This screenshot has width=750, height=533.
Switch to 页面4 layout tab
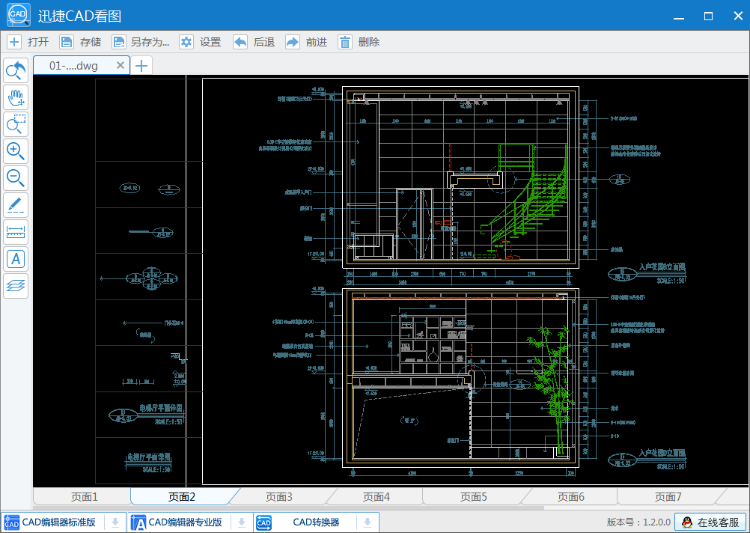pyautogui.click(x=376, y=497)
